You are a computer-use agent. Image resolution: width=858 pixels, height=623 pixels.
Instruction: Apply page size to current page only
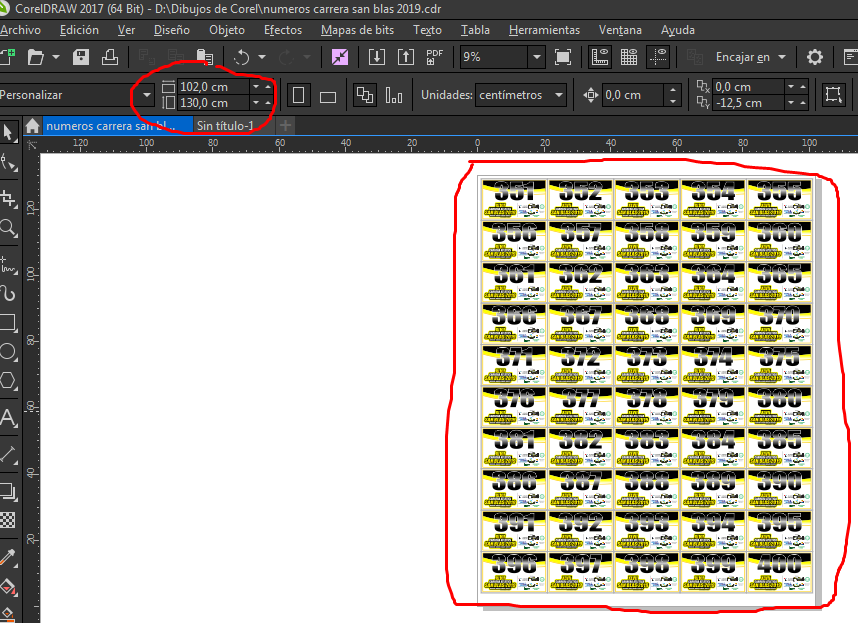[x=394, y=95]
